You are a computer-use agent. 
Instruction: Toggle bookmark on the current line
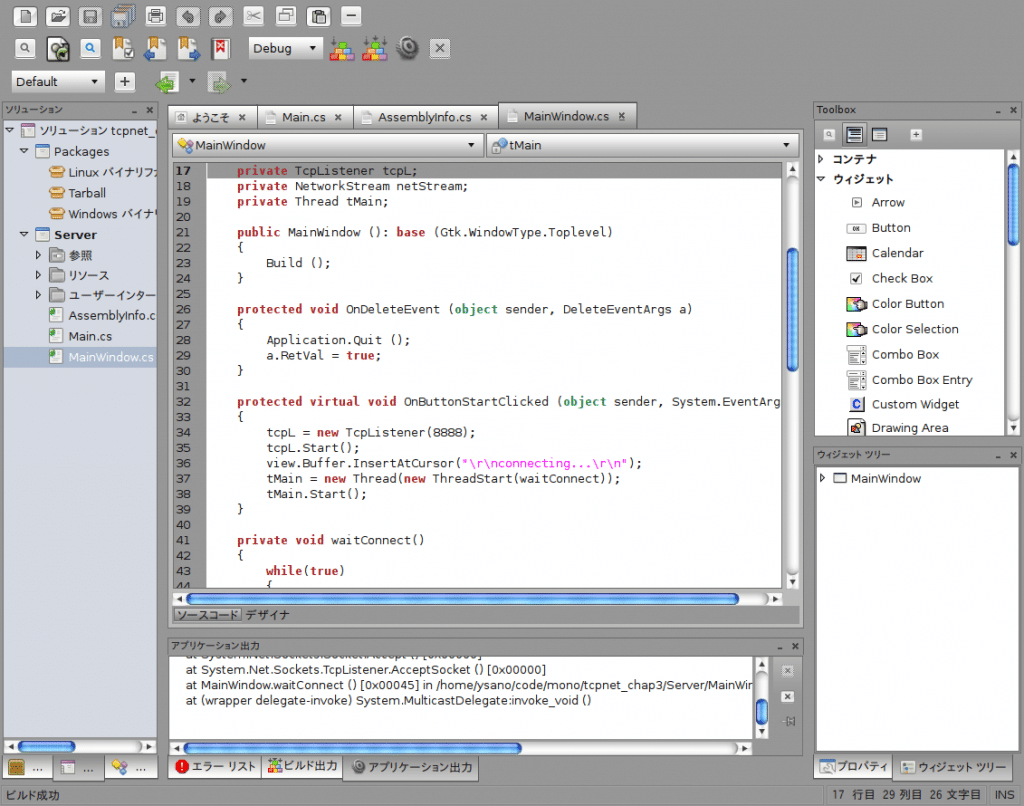[x=124, y=48]
